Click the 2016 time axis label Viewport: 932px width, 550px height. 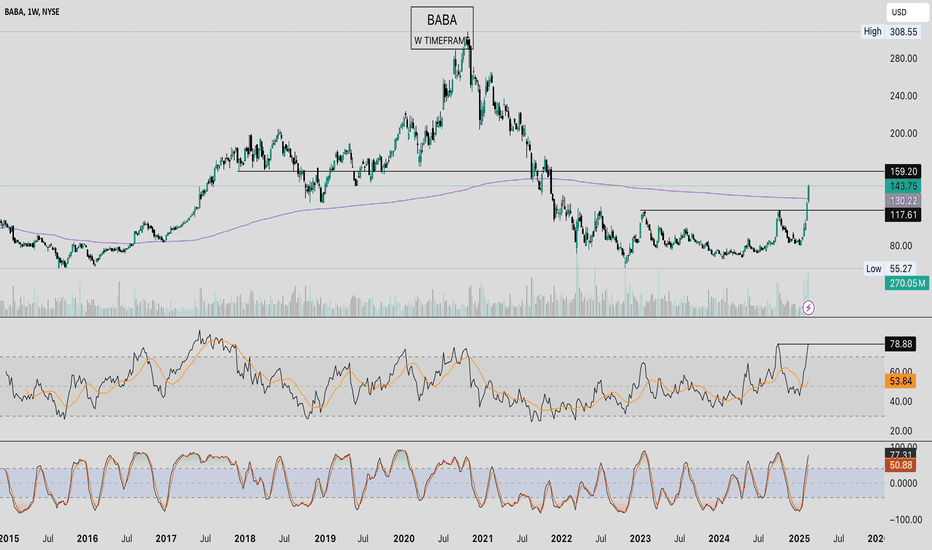pos(87,539)
